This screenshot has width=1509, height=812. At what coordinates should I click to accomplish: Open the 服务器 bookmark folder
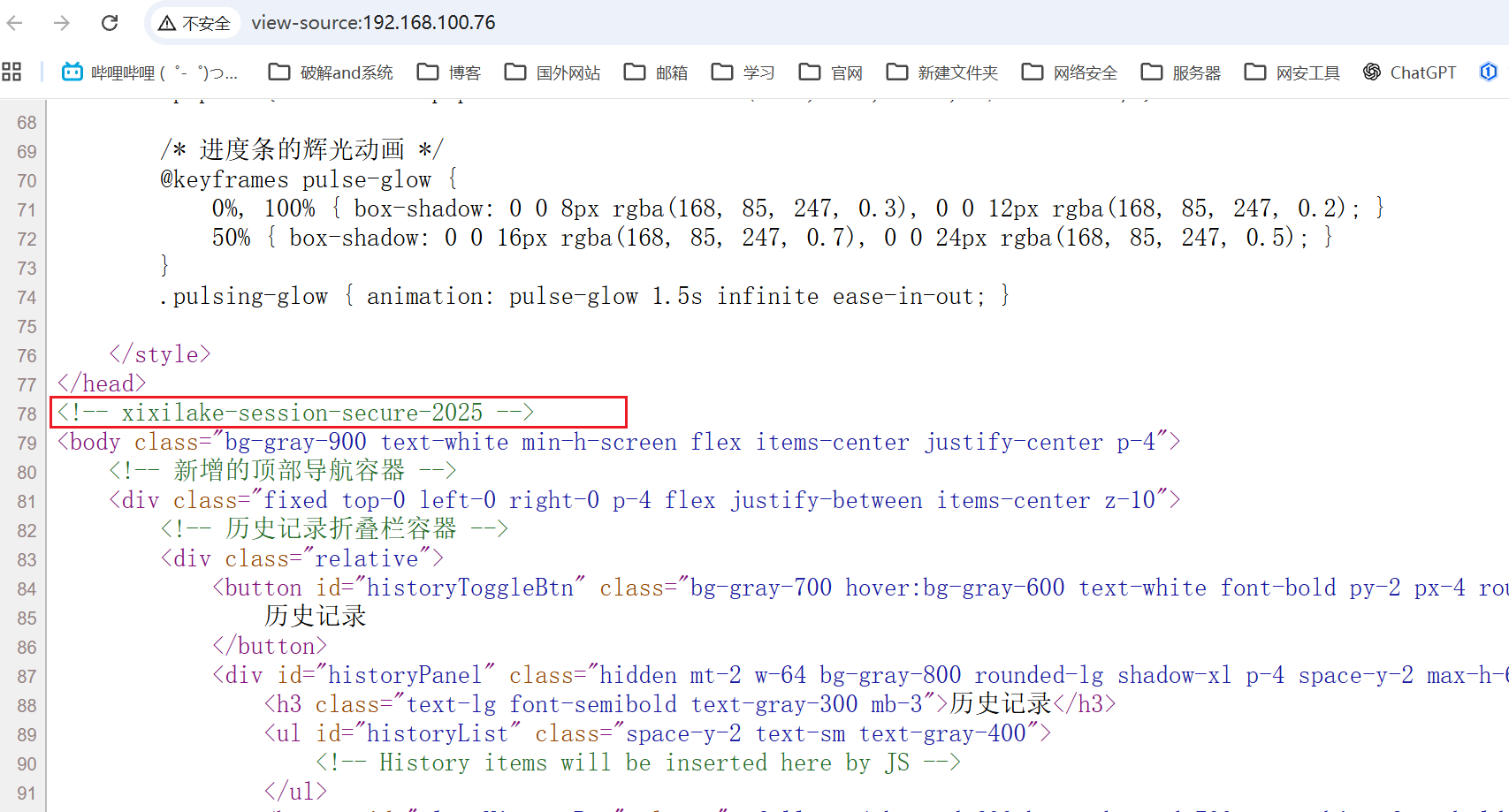(1181, 72)
